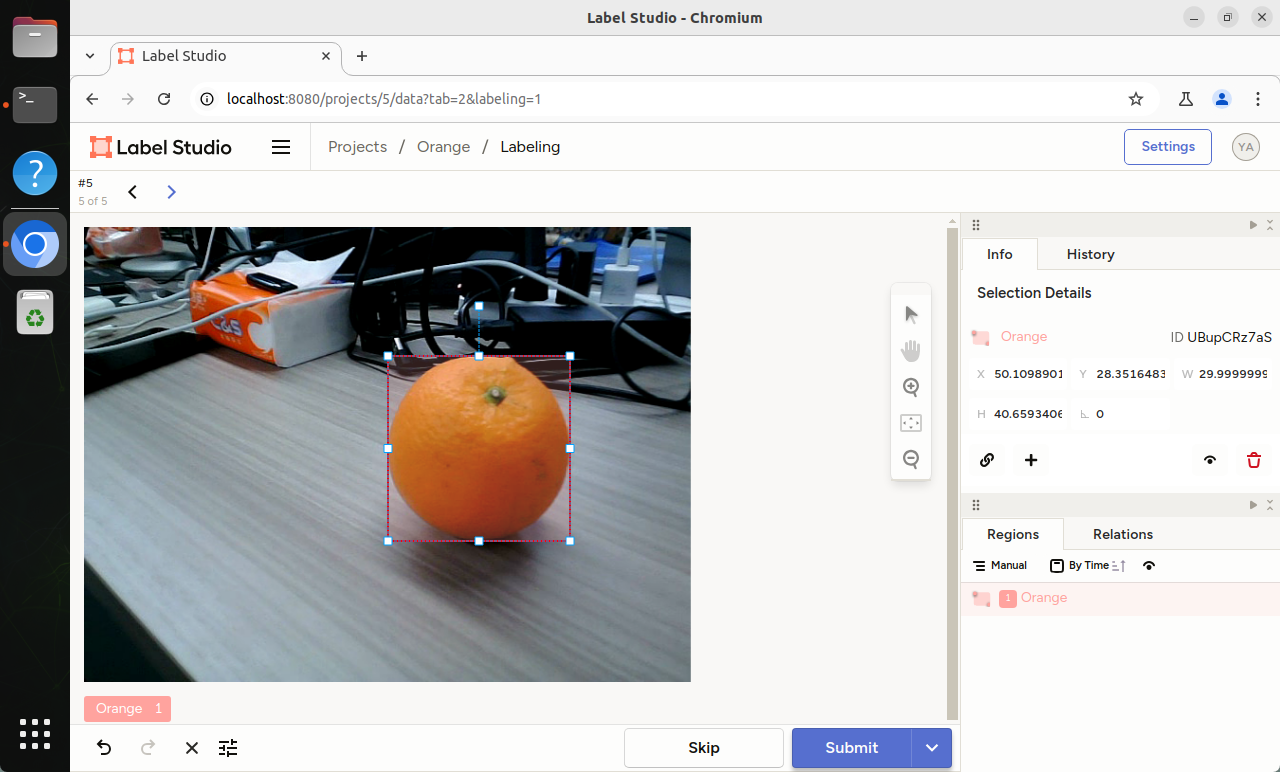Go to Projects breadcrumb link
Image resolution: width=1280 pixels, height=772 pixels.
pyautogui.click(x=358, y=147)
